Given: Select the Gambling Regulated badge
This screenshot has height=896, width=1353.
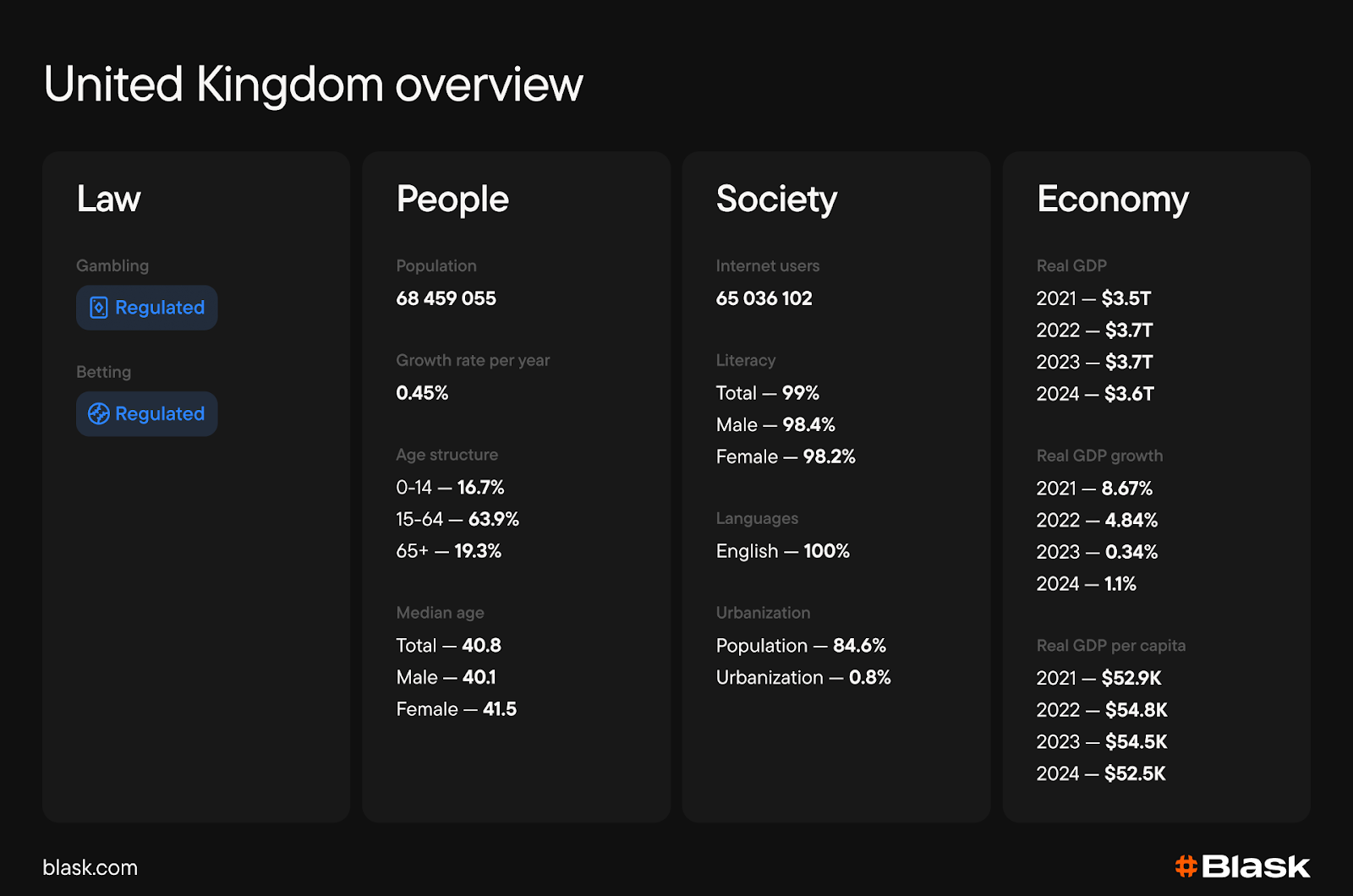Looking at the screenshot, I should coord(147,308).
